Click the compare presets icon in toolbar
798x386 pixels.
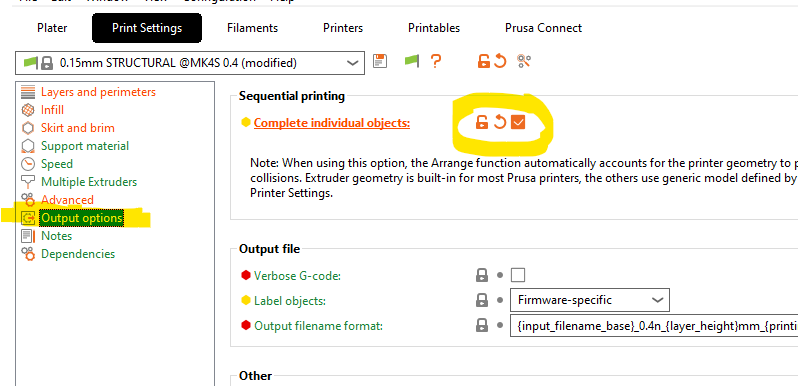[x=524, y=62]
